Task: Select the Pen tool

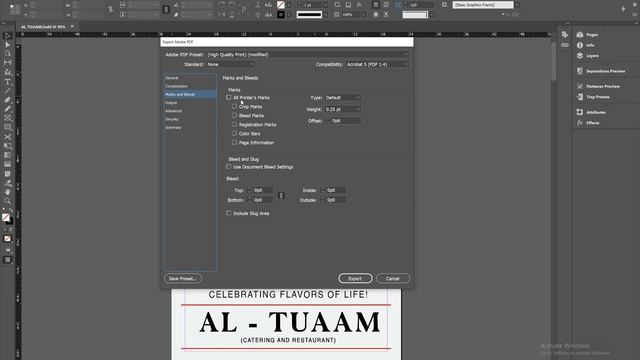Action: pyautogui.click(x=7, y=100)
